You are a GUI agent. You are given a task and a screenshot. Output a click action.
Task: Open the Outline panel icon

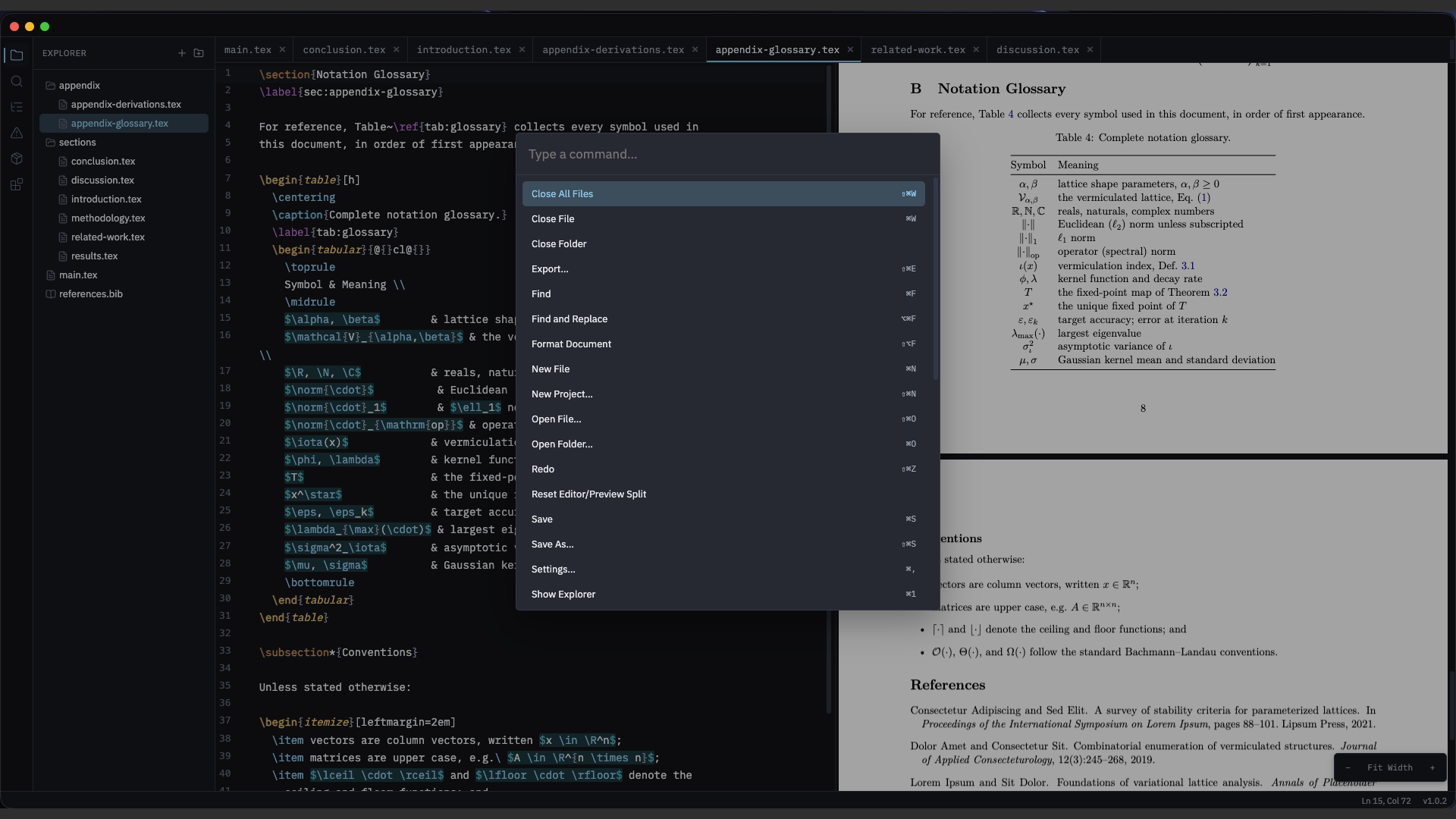[x=17, y=107]
